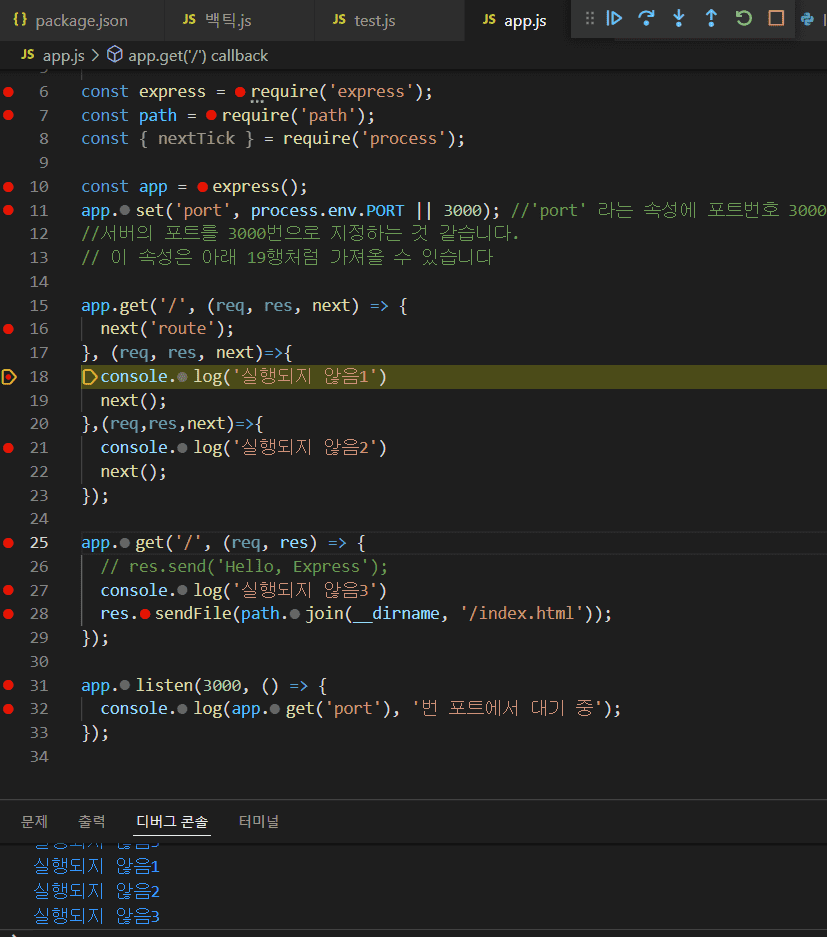The width and height of the screenshot is (827, 937).
Task: Toggle breakpoint on line 16
Action: tap(8, 329)
